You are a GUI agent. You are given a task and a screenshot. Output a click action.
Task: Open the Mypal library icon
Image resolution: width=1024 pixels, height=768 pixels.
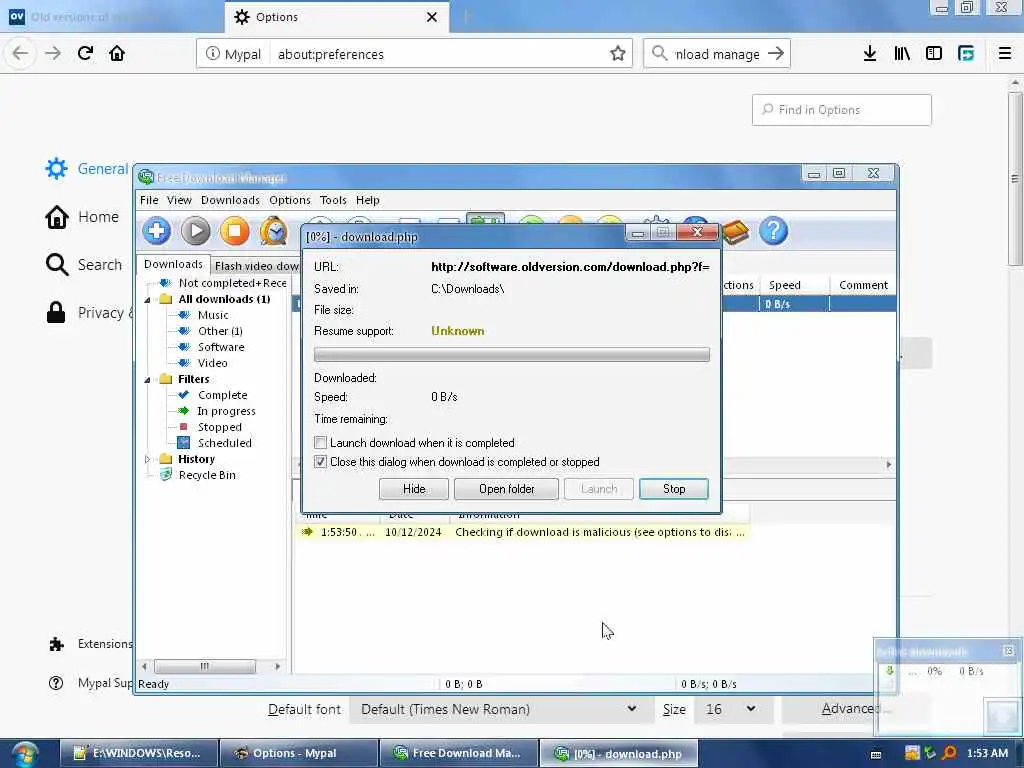click(x=902, y=54)
